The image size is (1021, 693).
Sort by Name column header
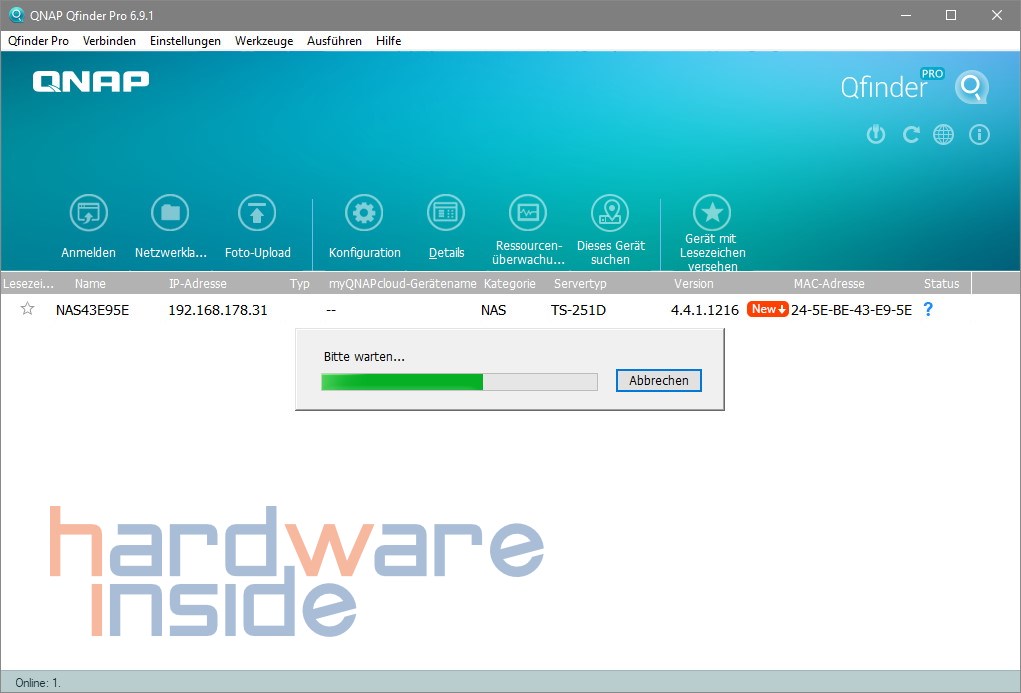tap(90, 284)
